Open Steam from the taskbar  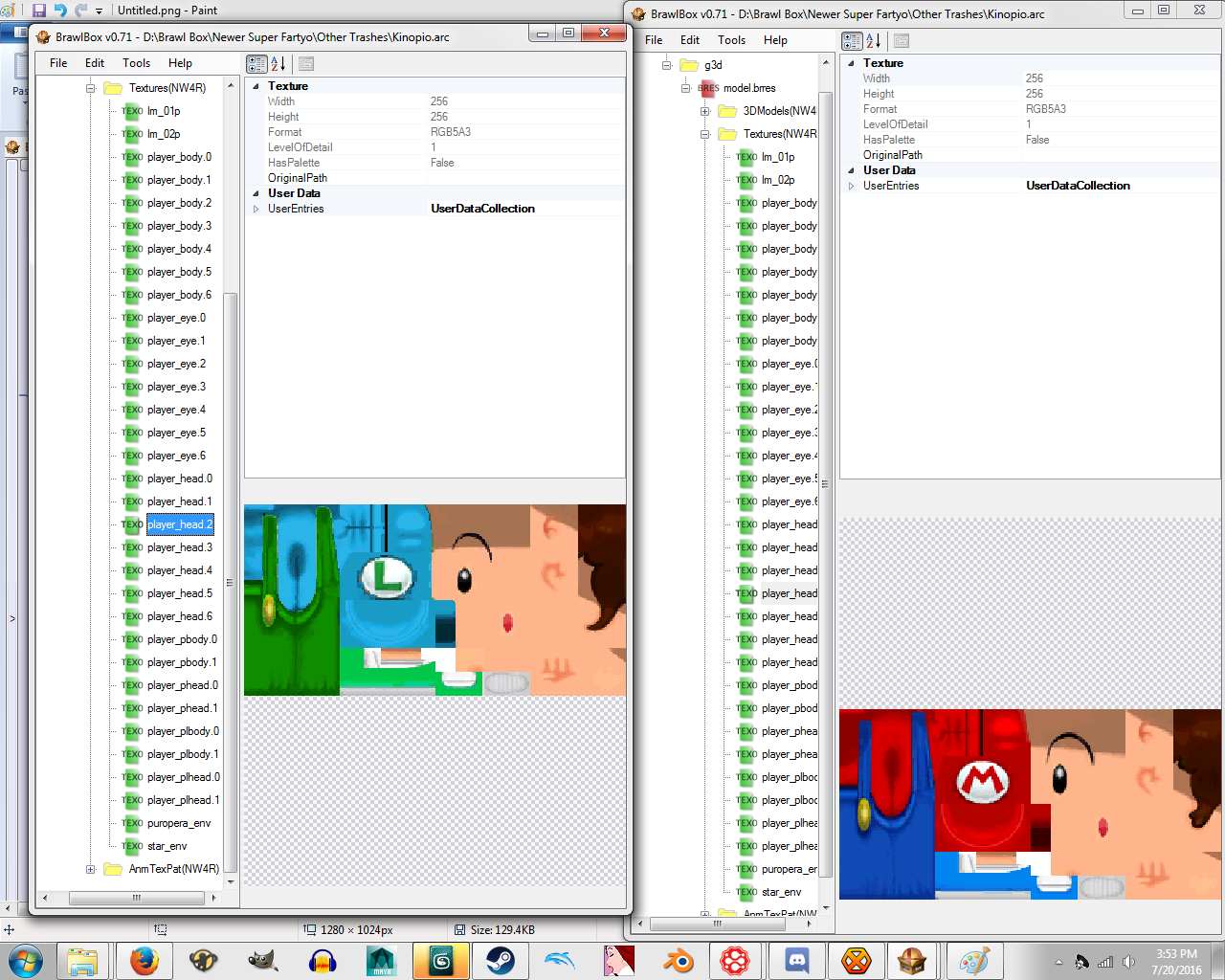[501, 960]
